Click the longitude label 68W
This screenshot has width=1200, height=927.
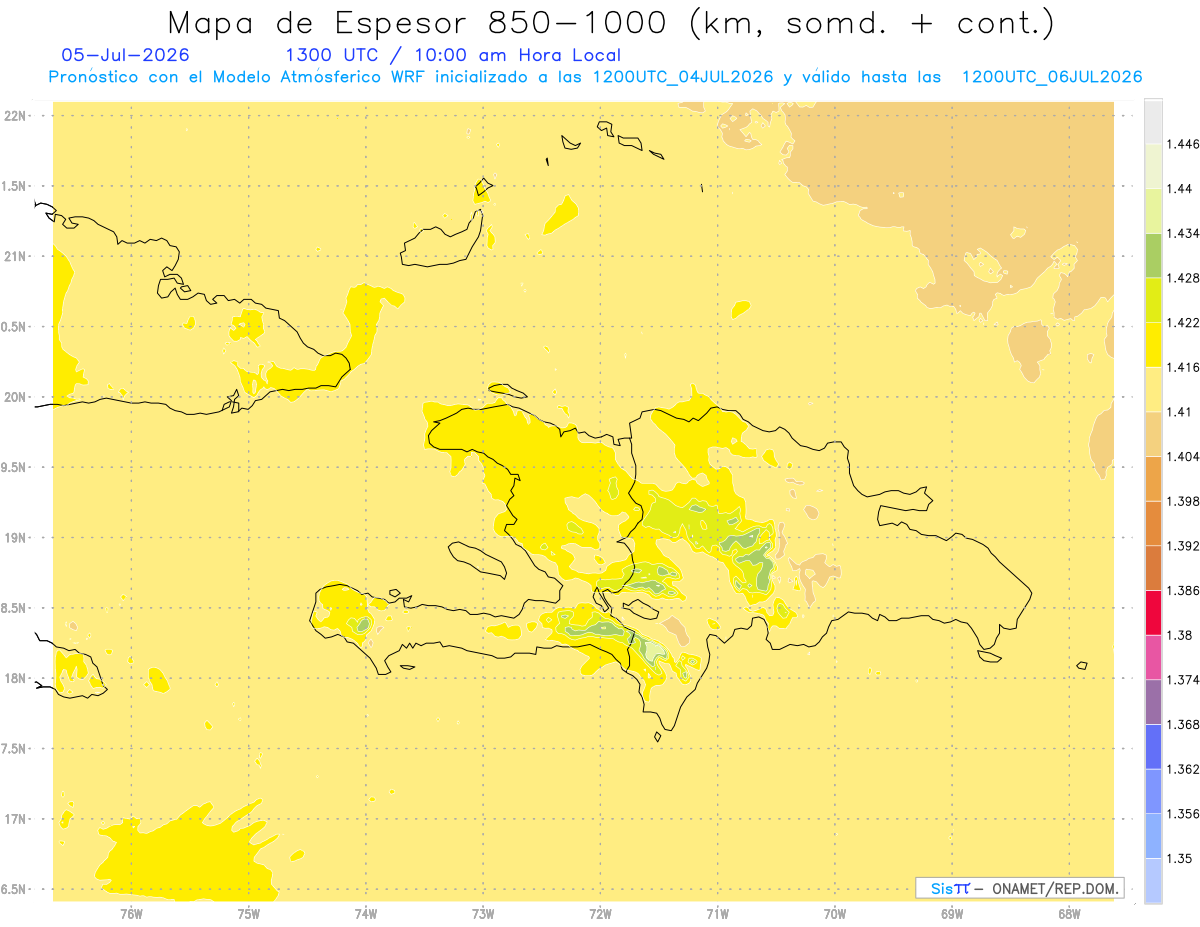coord(1069,913)
